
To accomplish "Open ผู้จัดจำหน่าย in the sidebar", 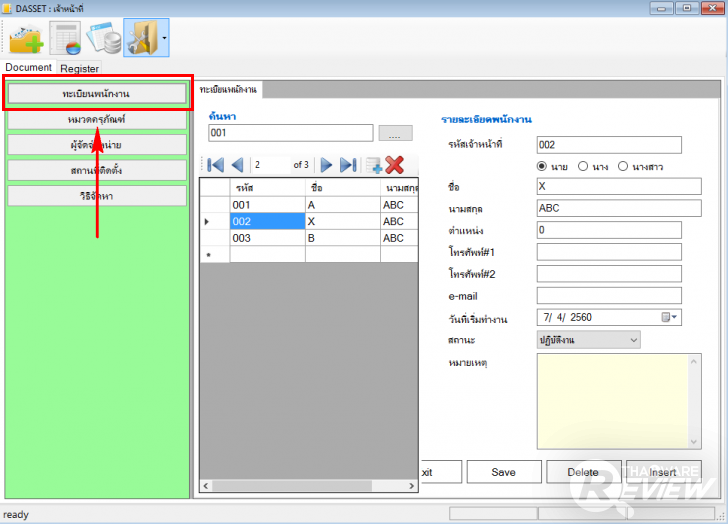I will pyautogui.click(x=97, y=145).
